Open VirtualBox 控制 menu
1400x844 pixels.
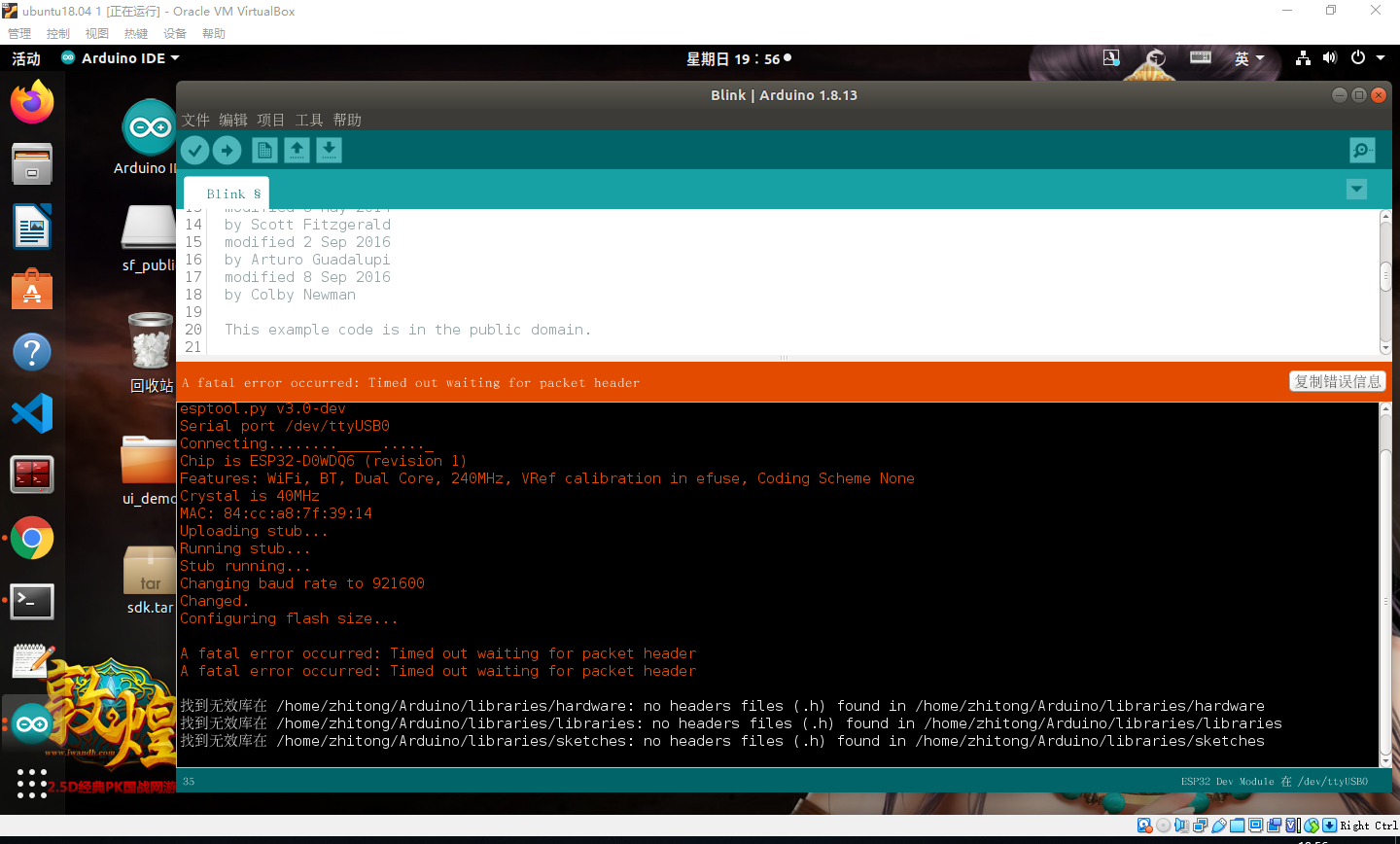pyautogui.click(x=58, y=33)
